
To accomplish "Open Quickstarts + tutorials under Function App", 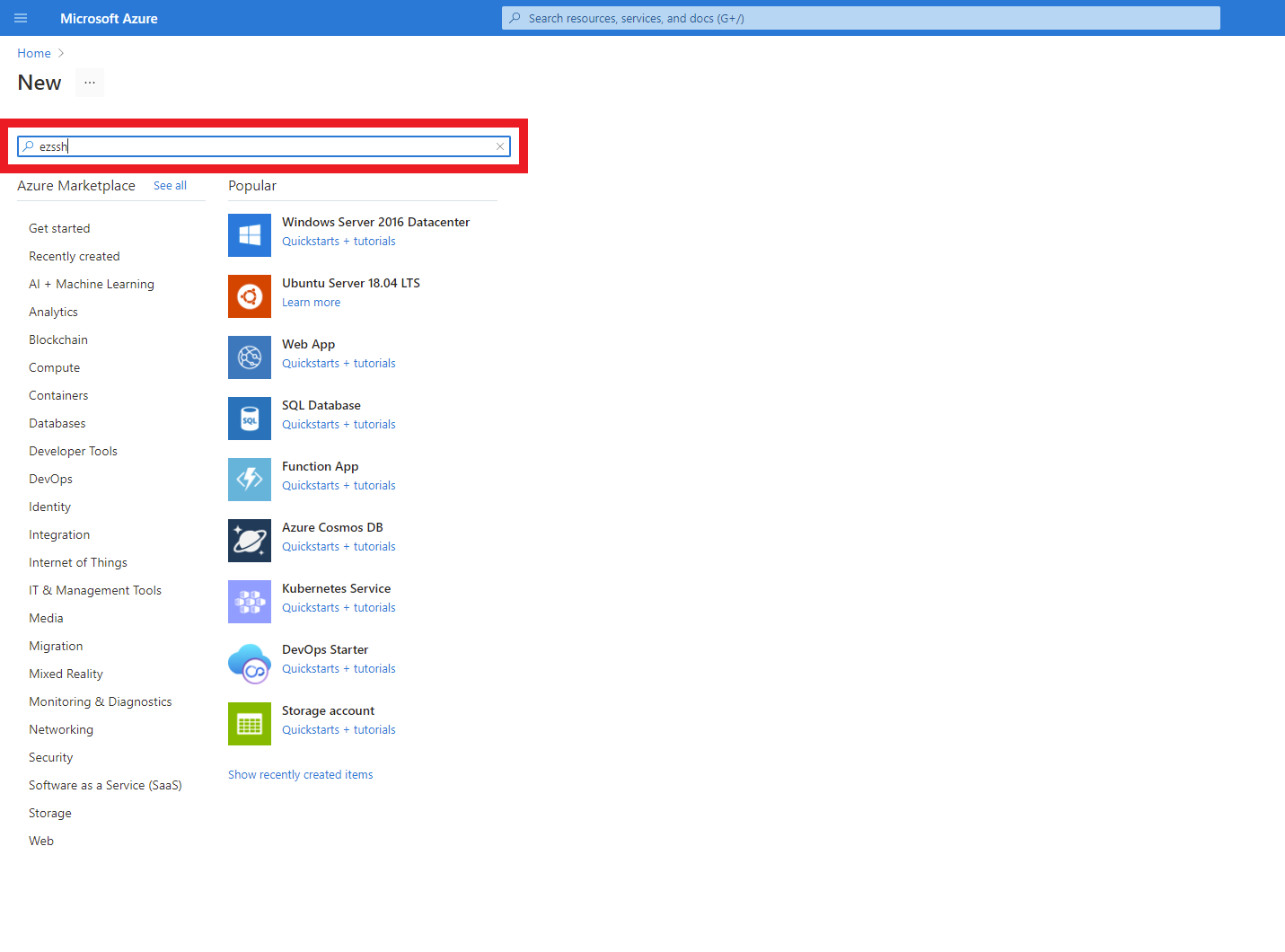I will [339, 486].
